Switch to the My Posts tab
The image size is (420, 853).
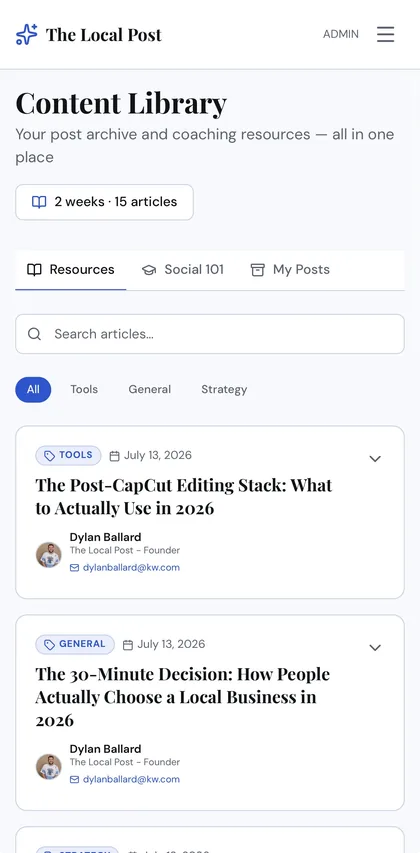point(290,270)
